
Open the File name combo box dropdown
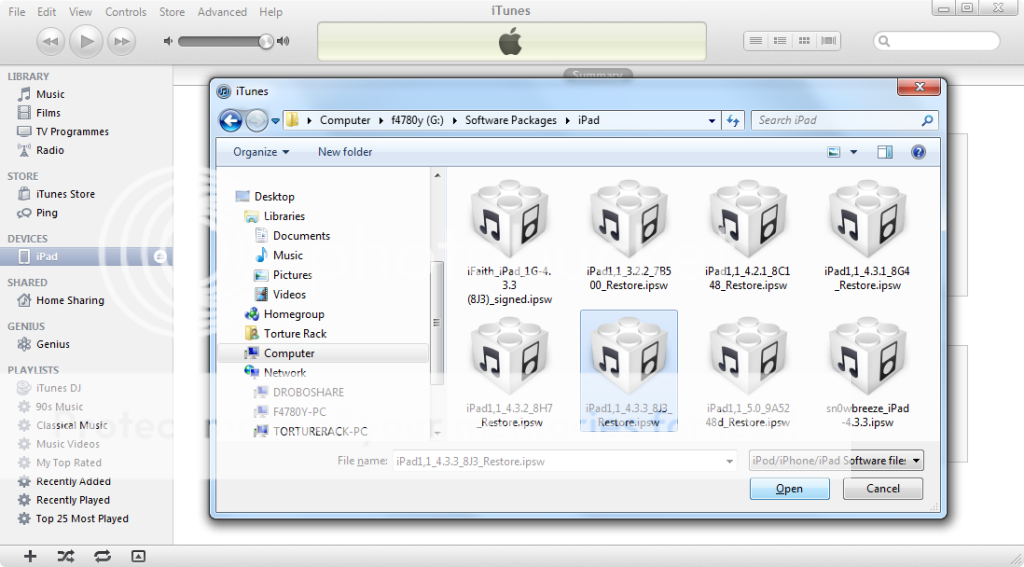(729, 461)
